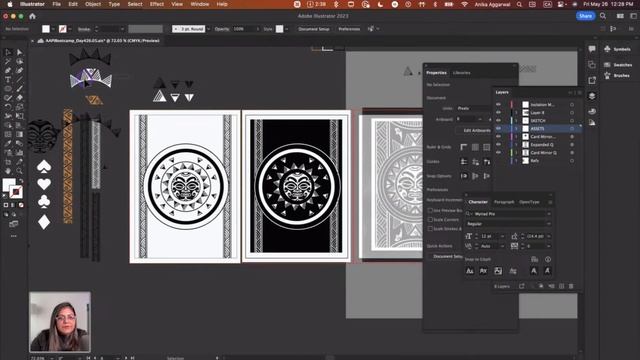Switch to the OpenType tab
This screenshot has width=640, height=360.
pos(529,202)
